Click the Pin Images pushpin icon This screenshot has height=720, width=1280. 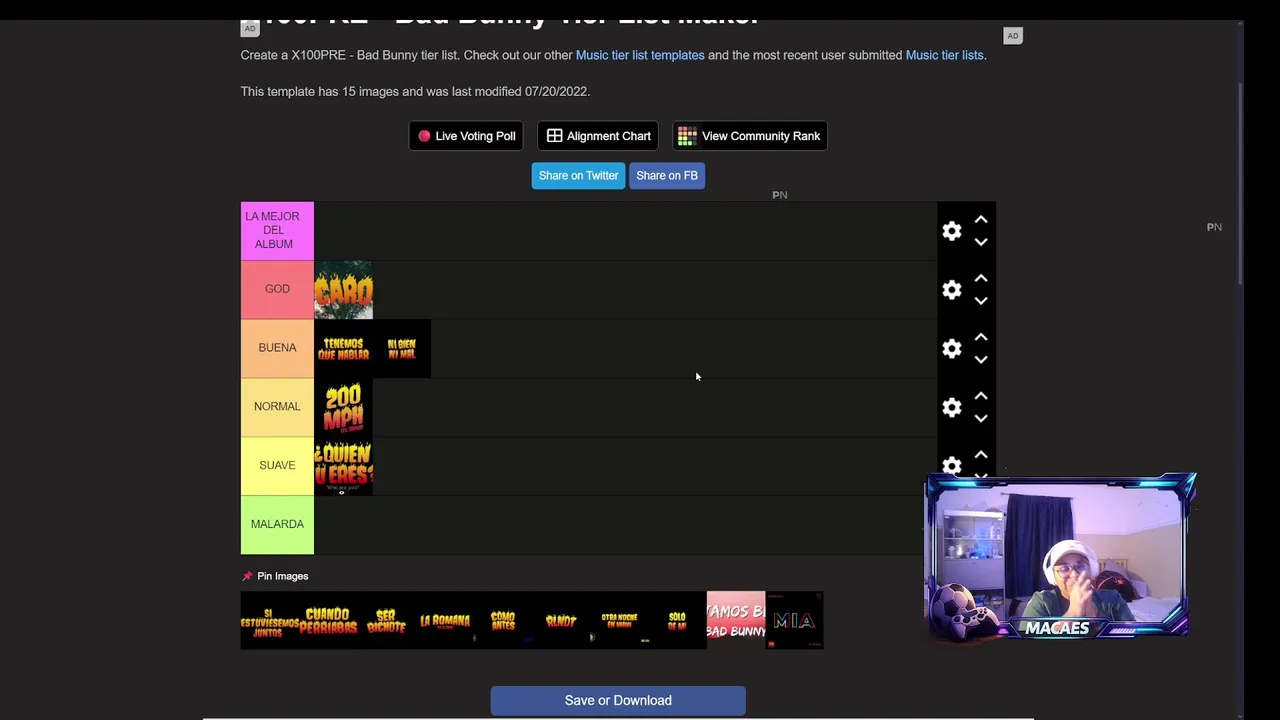click(247, 577)
